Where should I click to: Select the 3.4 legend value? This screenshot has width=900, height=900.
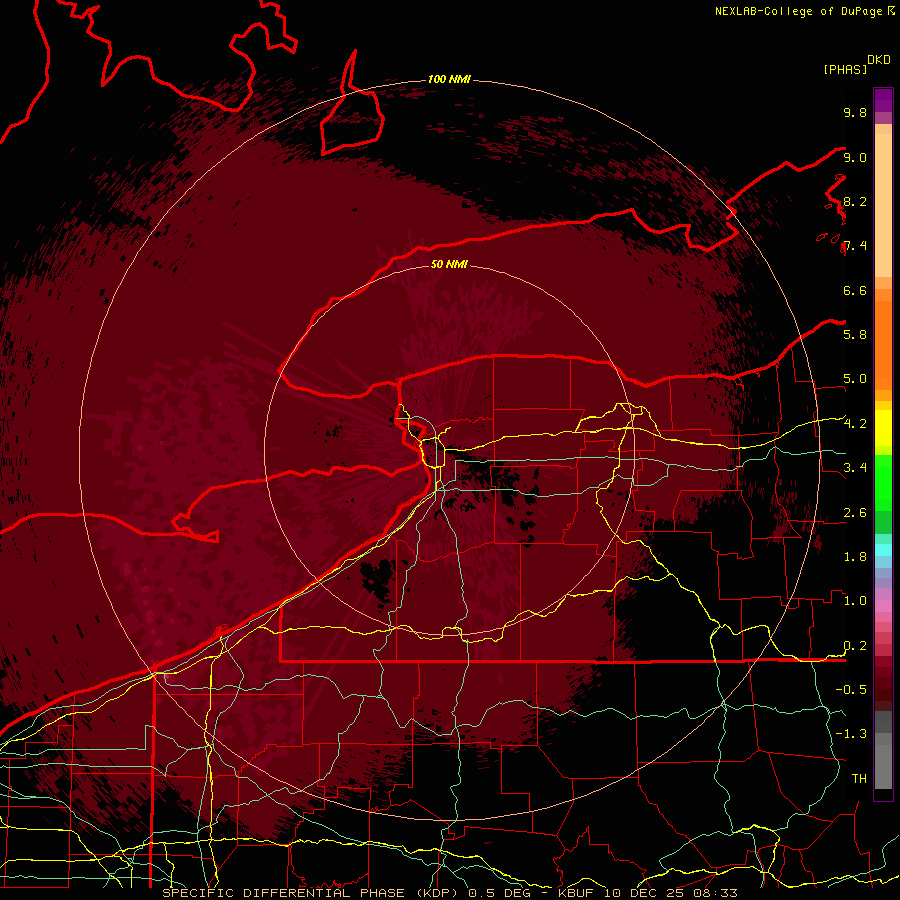pyautogui.click(x=855, y=468)
